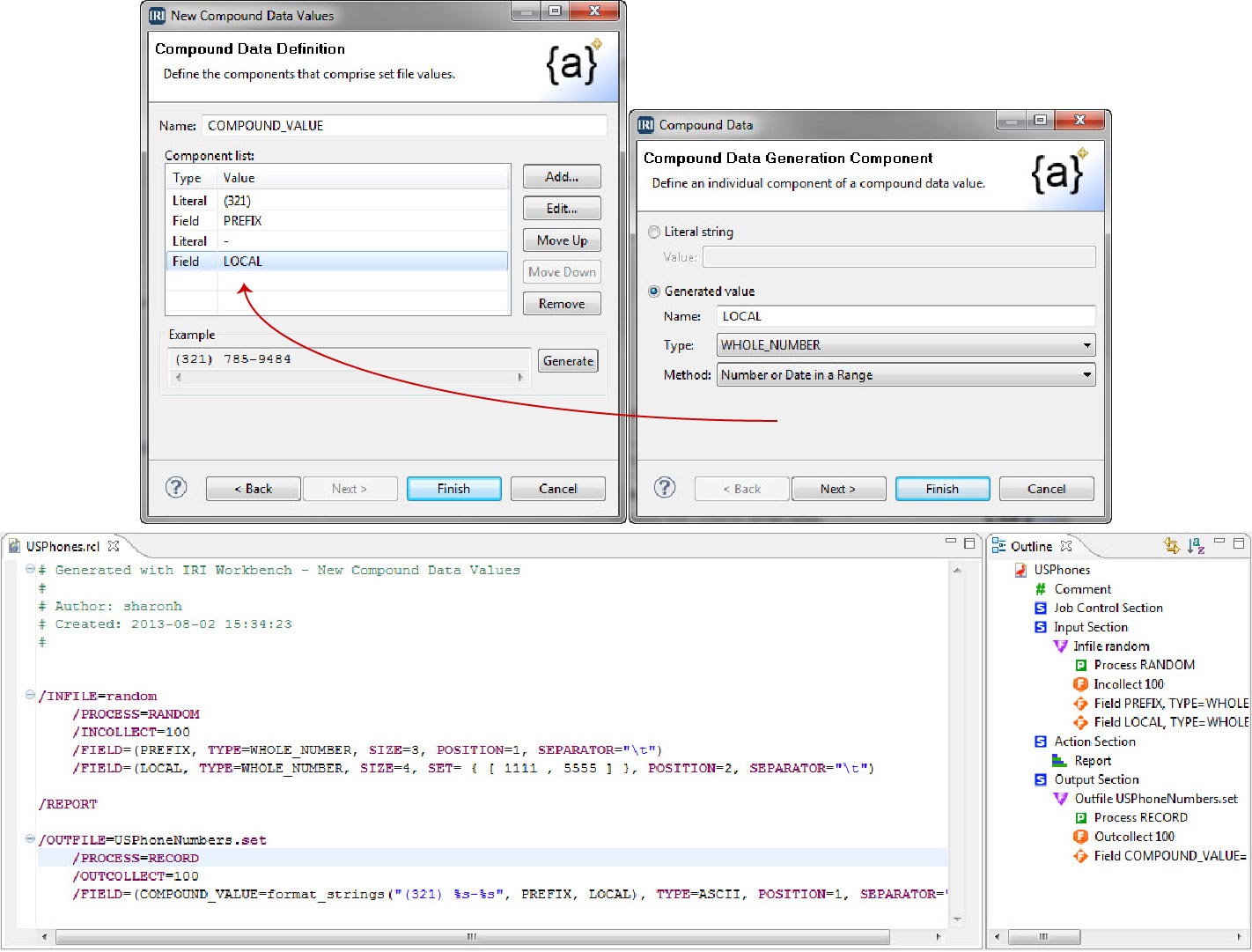Select Literal dash row in component list
Viewport: 1252px width, 952px height.
tap(337, 241)
